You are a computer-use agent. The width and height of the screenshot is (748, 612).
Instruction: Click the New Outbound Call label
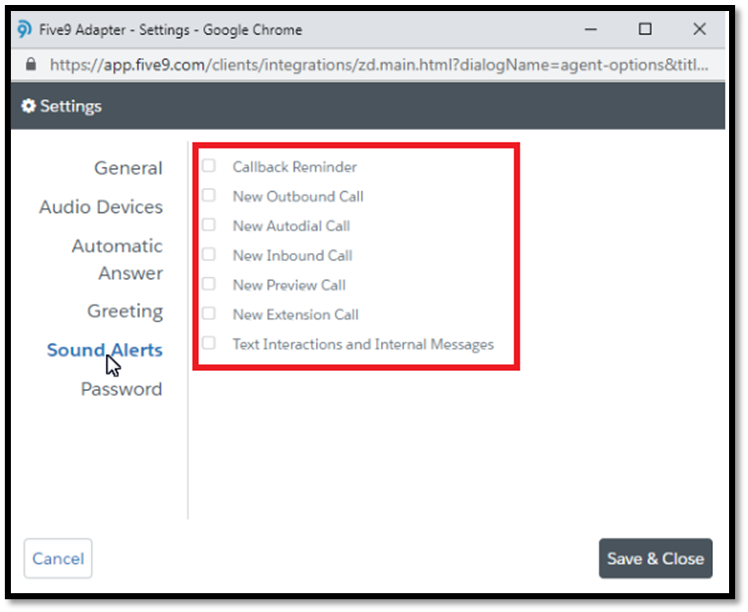(298, 197)
